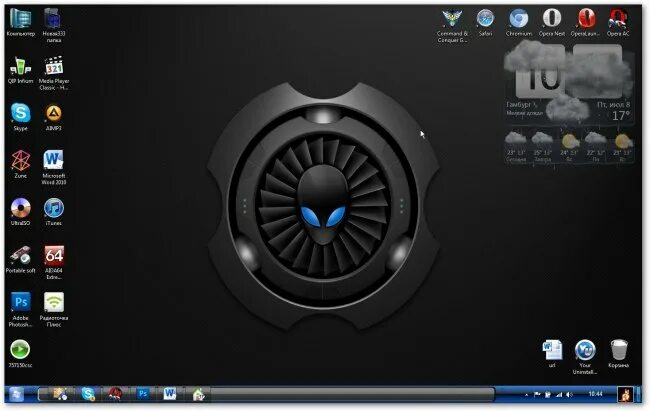Select the green play icon file on desktop
This screenshot has height=411, width=650.
20,353
